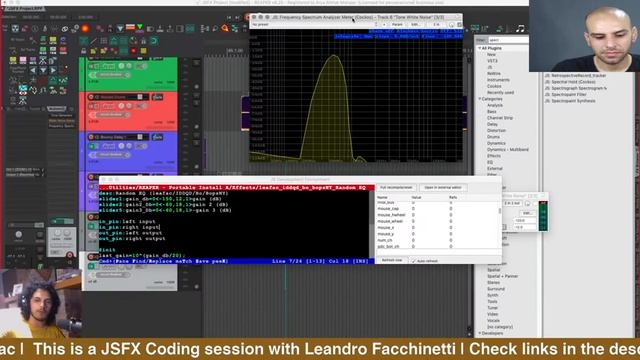Select JS: Spectropaint Synthesis plugin
640x360 pixels.
pos(570,101)
